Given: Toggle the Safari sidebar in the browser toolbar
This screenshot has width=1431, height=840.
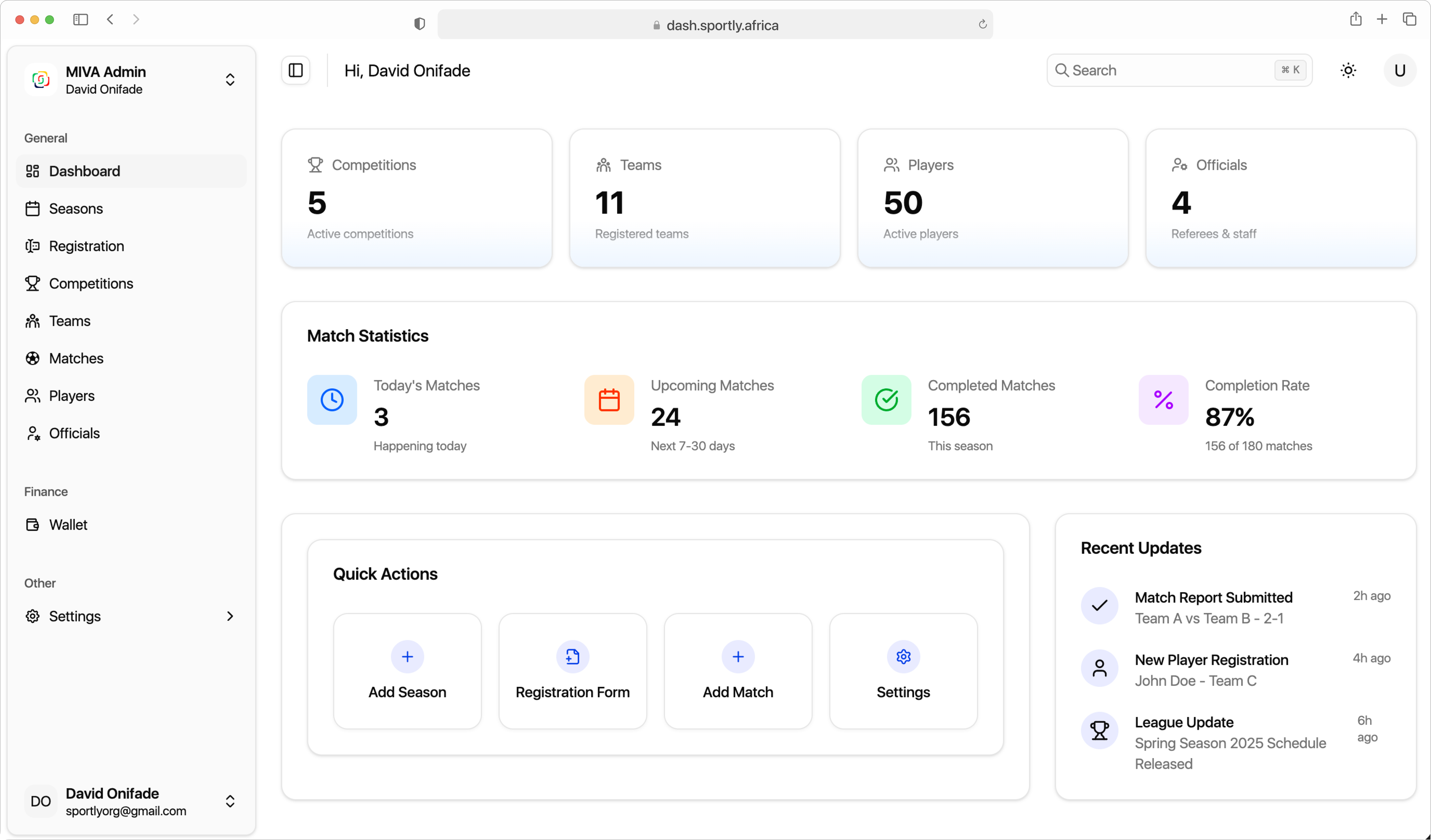Looking at the screenshot, I should click(x=81, y=19).
